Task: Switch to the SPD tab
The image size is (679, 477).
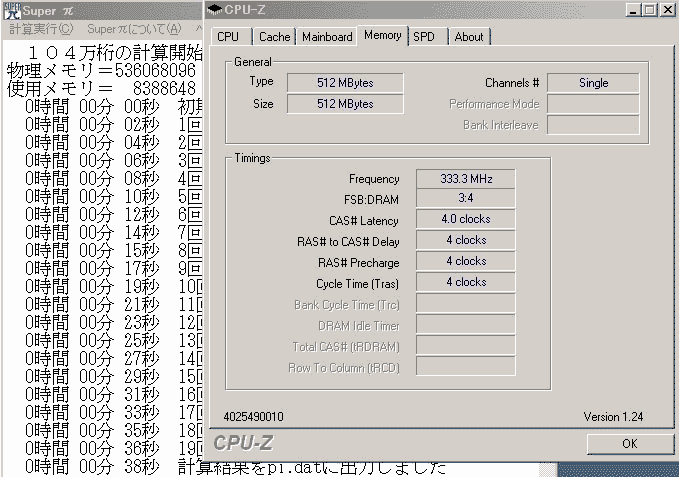Action: point(427,37)
